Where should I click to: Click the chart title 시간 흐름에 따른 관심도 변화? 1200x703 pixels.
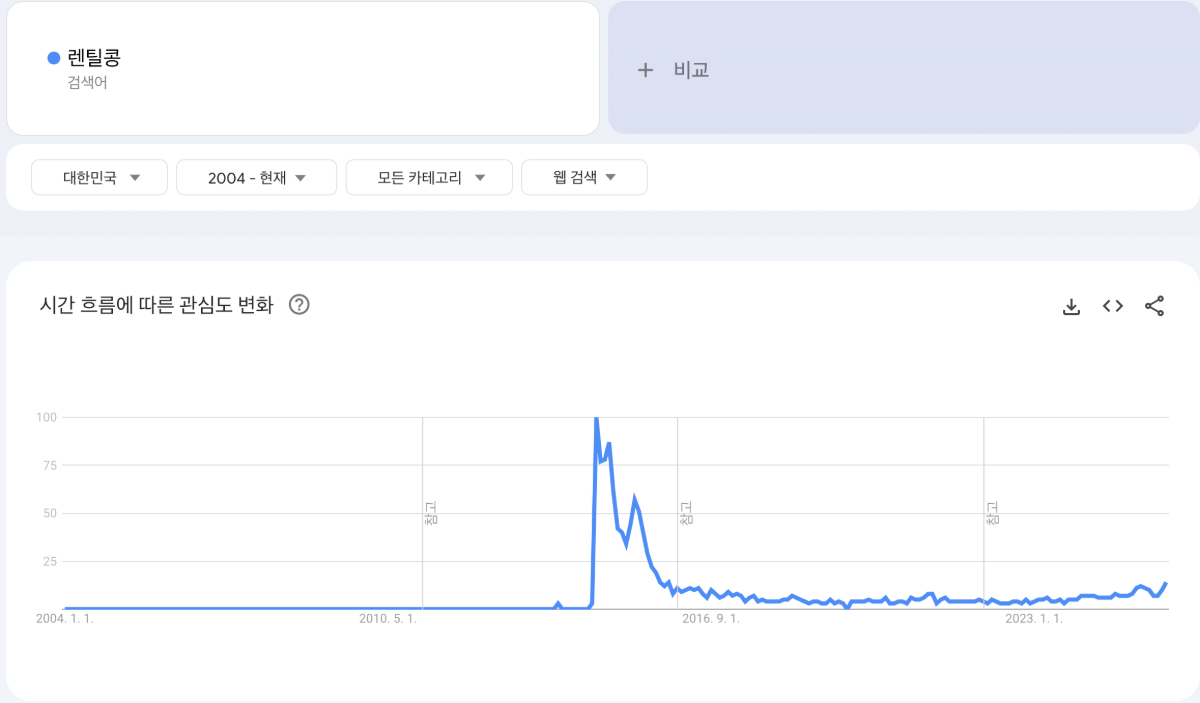[x=155, y=306]
